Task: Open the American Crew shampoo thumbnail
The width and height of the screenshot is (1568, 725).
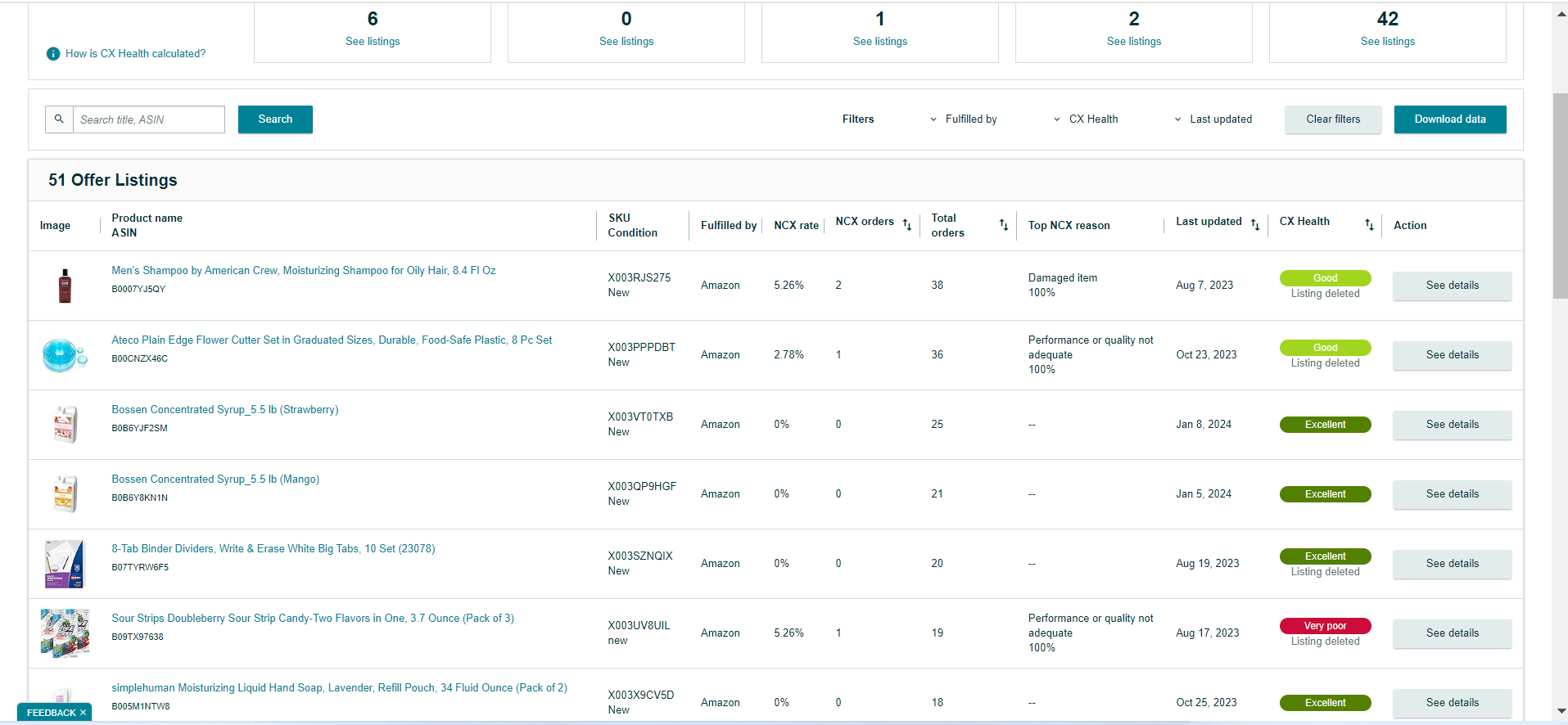Action: pyautogui.click(x=65, y=286)
